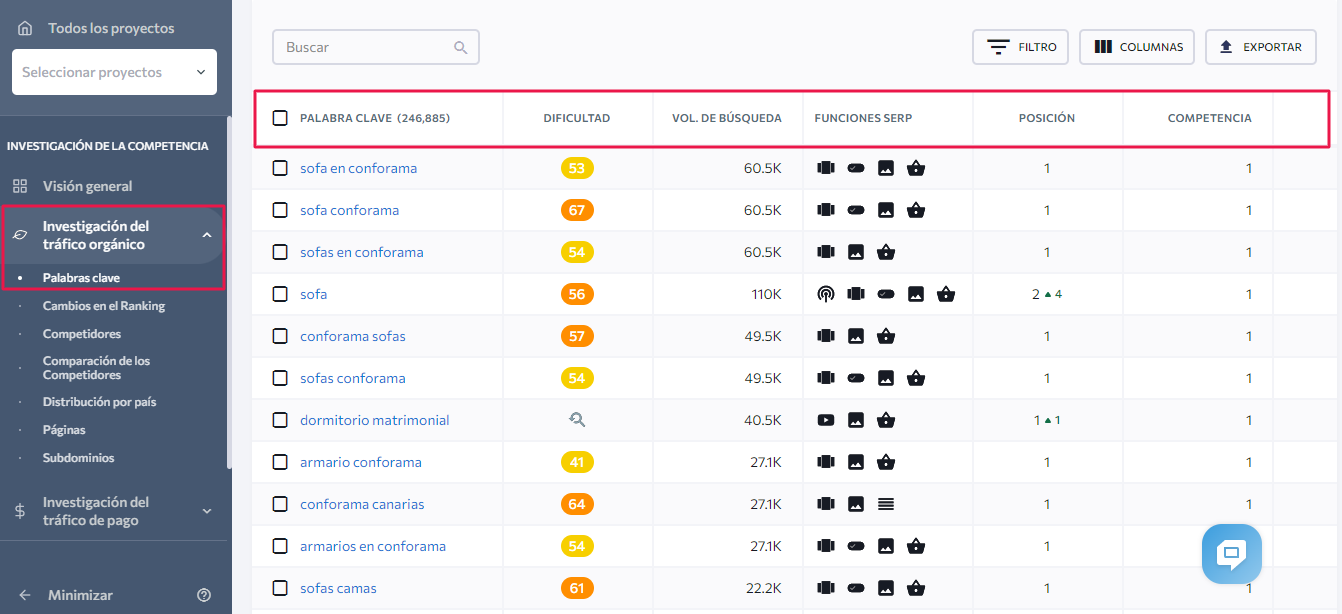
Task: Click the home icon beside Todos los proyectos
Action: pyautogui.click(x=25, y=28)
